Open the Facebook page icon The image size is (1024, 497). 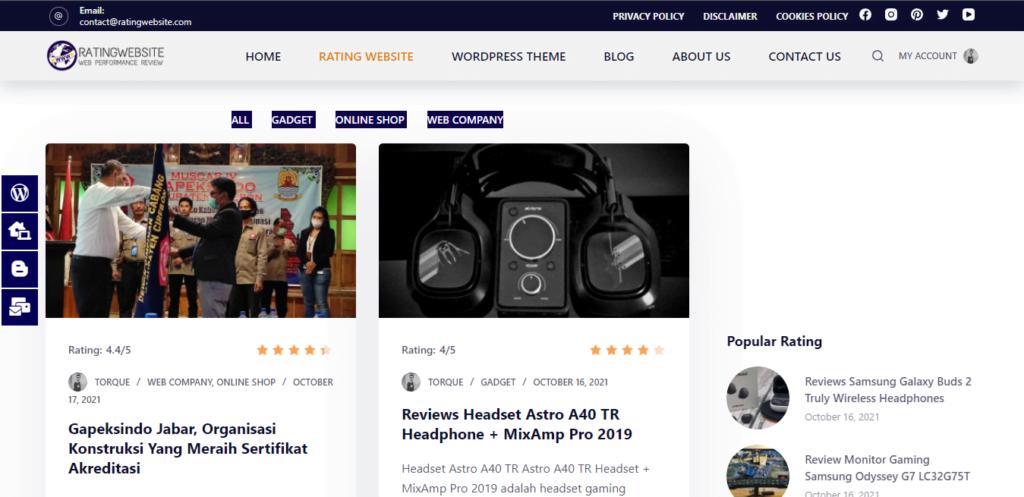865,14
